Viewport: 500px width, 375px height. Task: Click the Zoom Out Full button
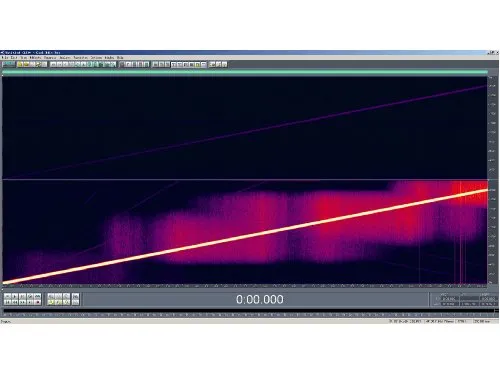coord(67,296)
